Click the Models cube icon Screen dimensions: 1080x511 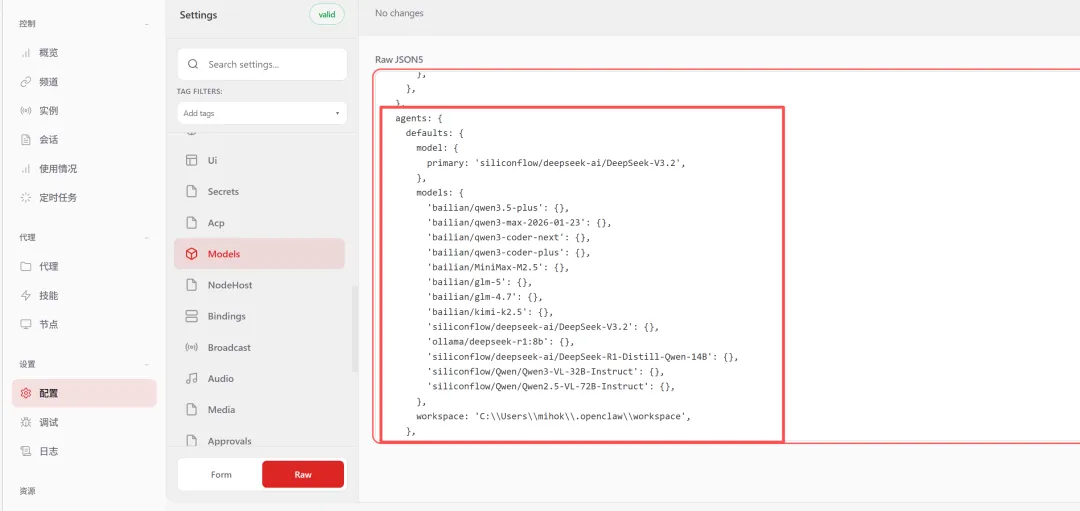(191, 254)
